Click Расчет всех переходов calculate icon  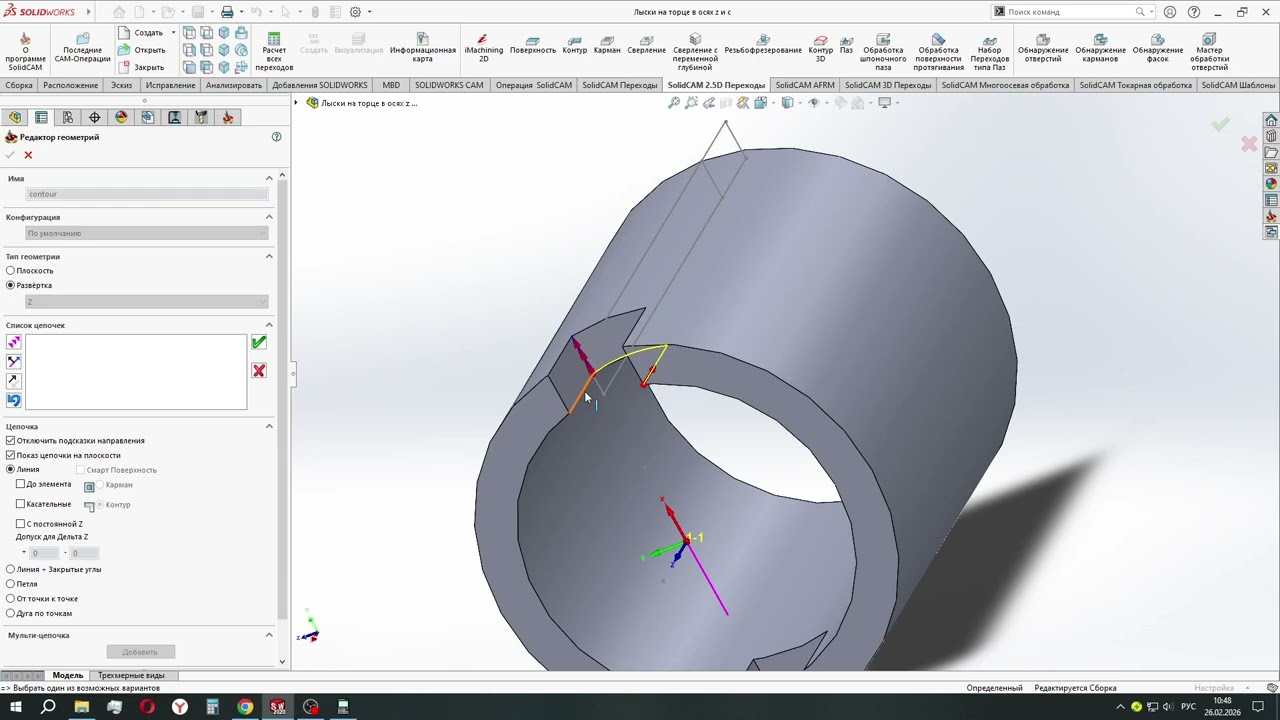274,53
